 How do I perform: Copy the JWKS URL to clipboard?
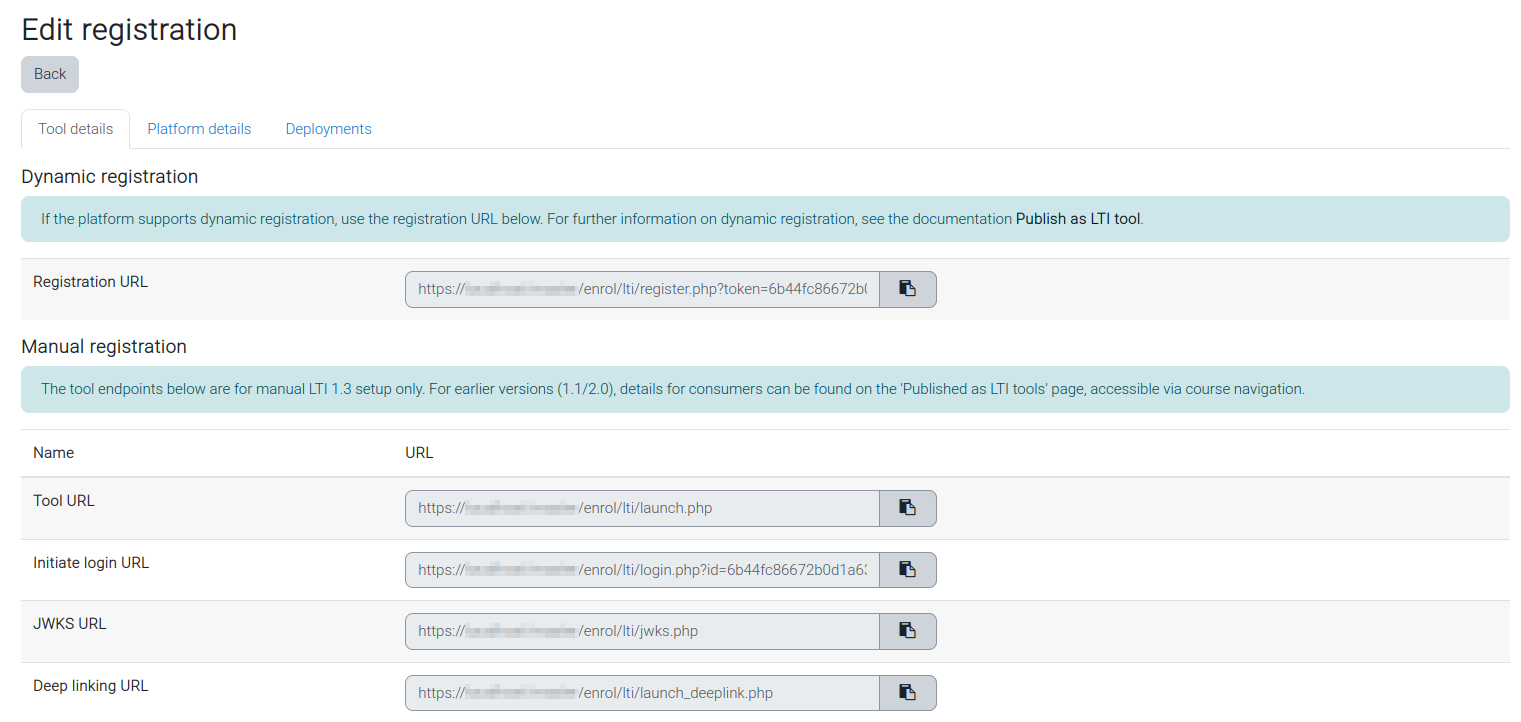(908, 631)
